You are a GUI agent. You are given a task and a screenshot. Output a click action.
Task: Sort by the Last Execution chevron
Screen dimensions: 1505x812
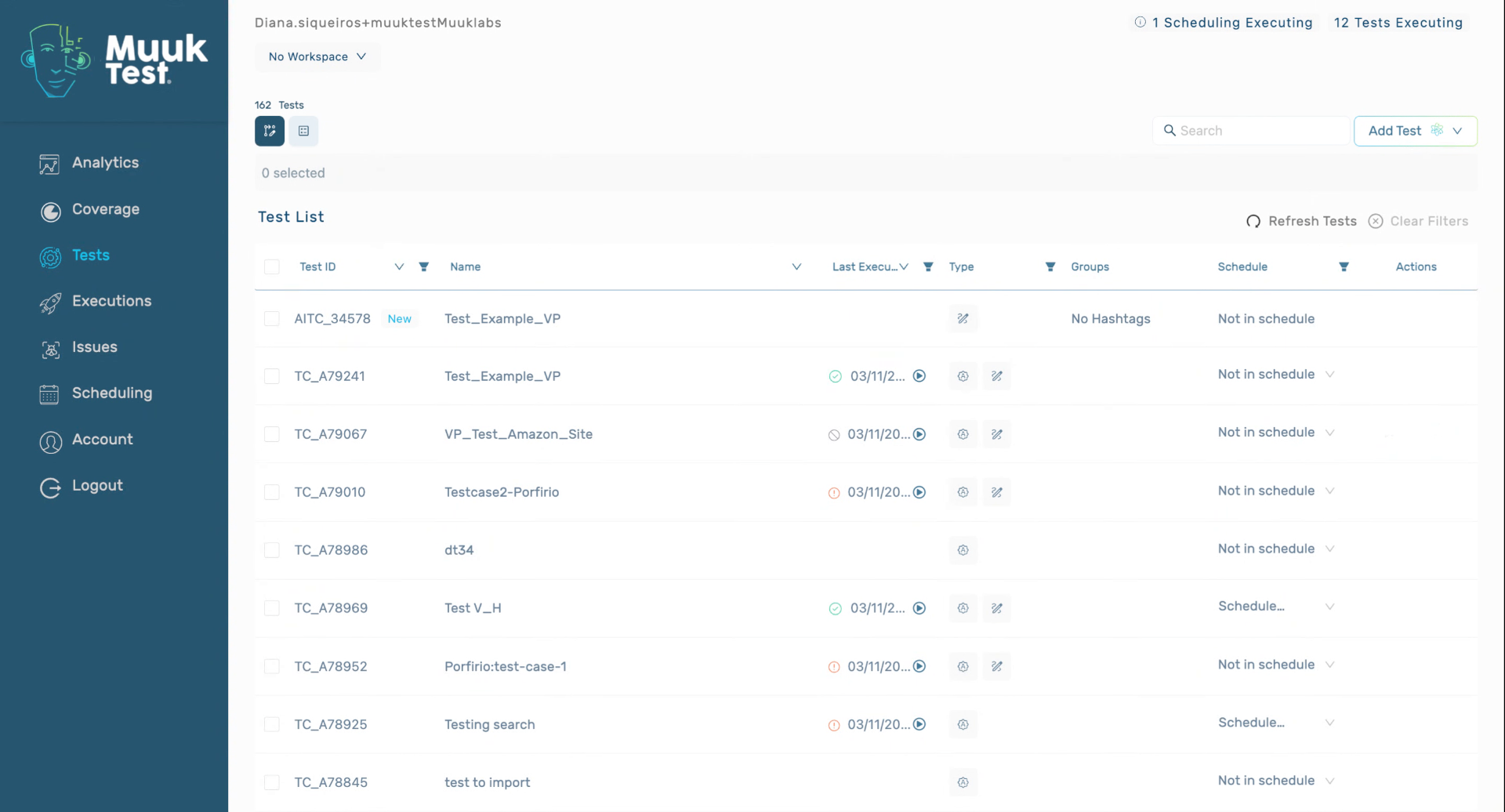904,266
